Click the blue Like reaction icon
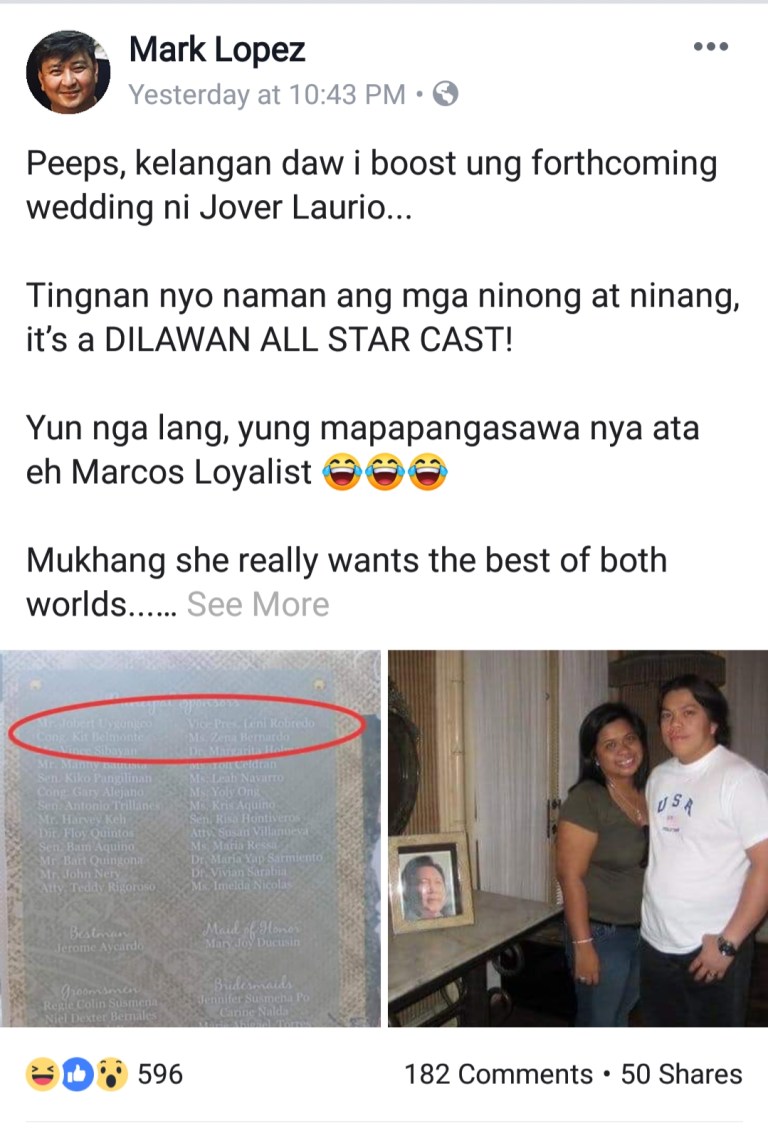 (x=77, y=1074)
